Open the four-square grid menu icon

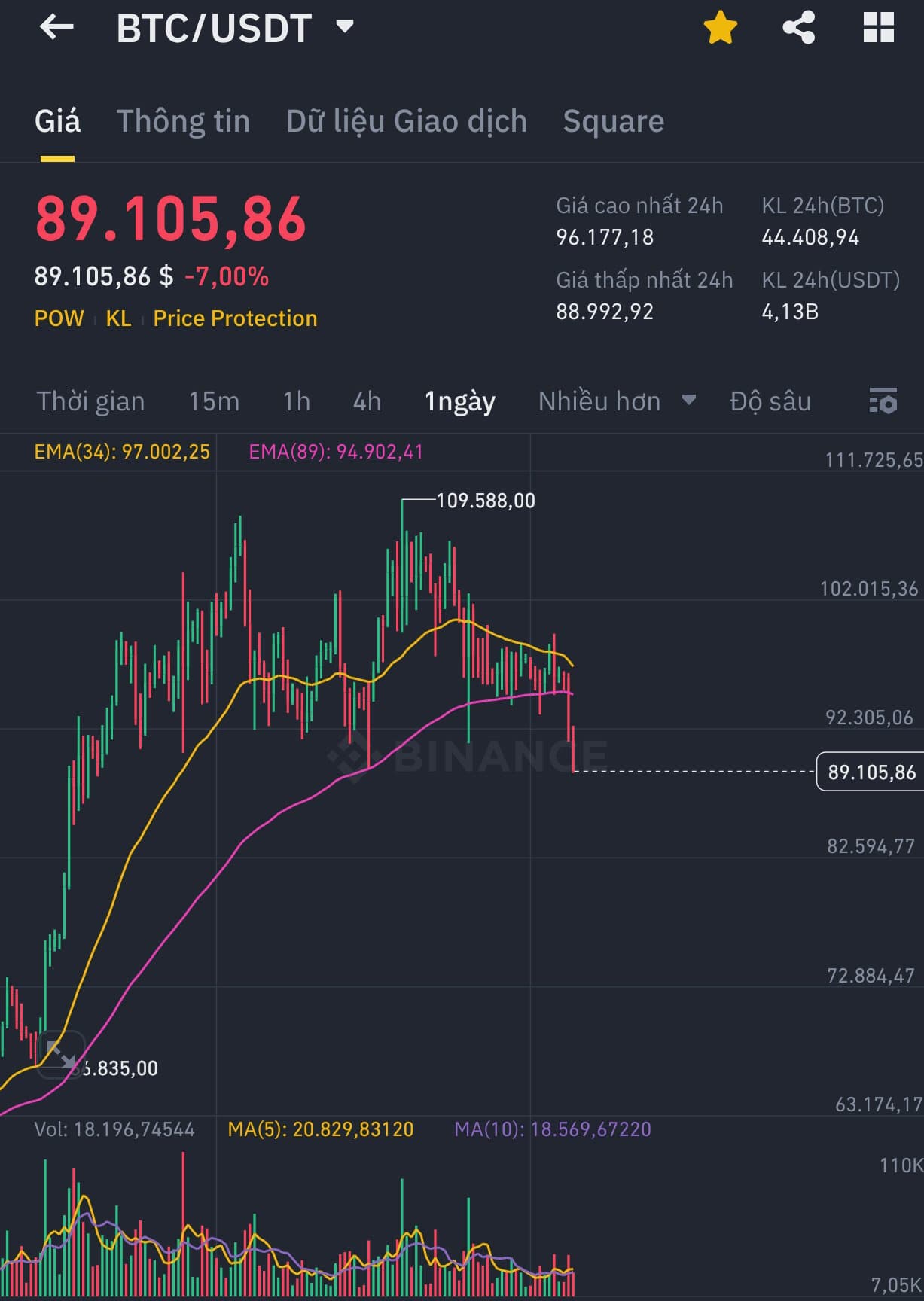(x=878, y=28)
